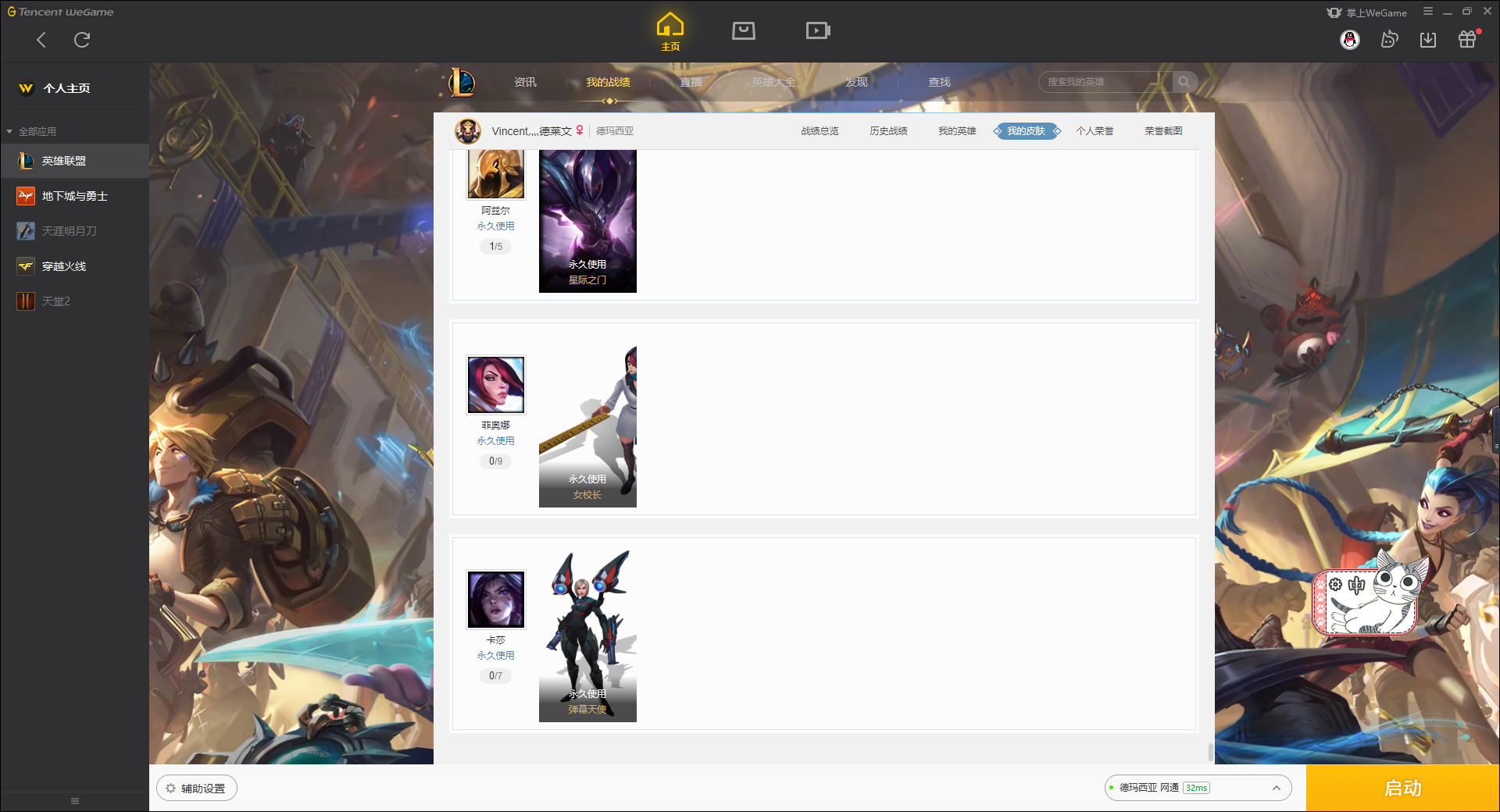
Task: Switch to the 直播 tab
Action: [x=691, y=82]
